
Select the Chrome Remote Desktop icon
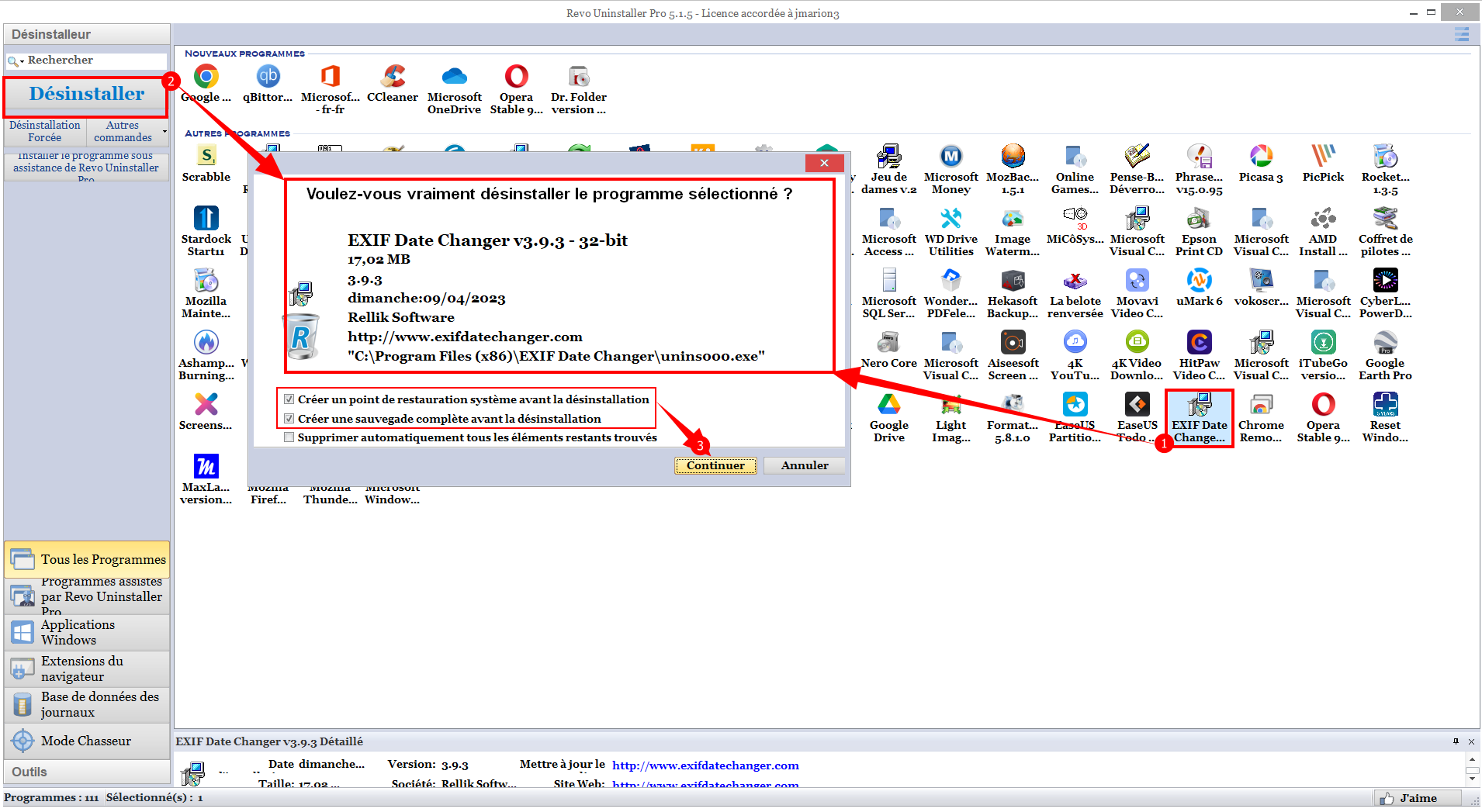click(x=1262, y=405)
